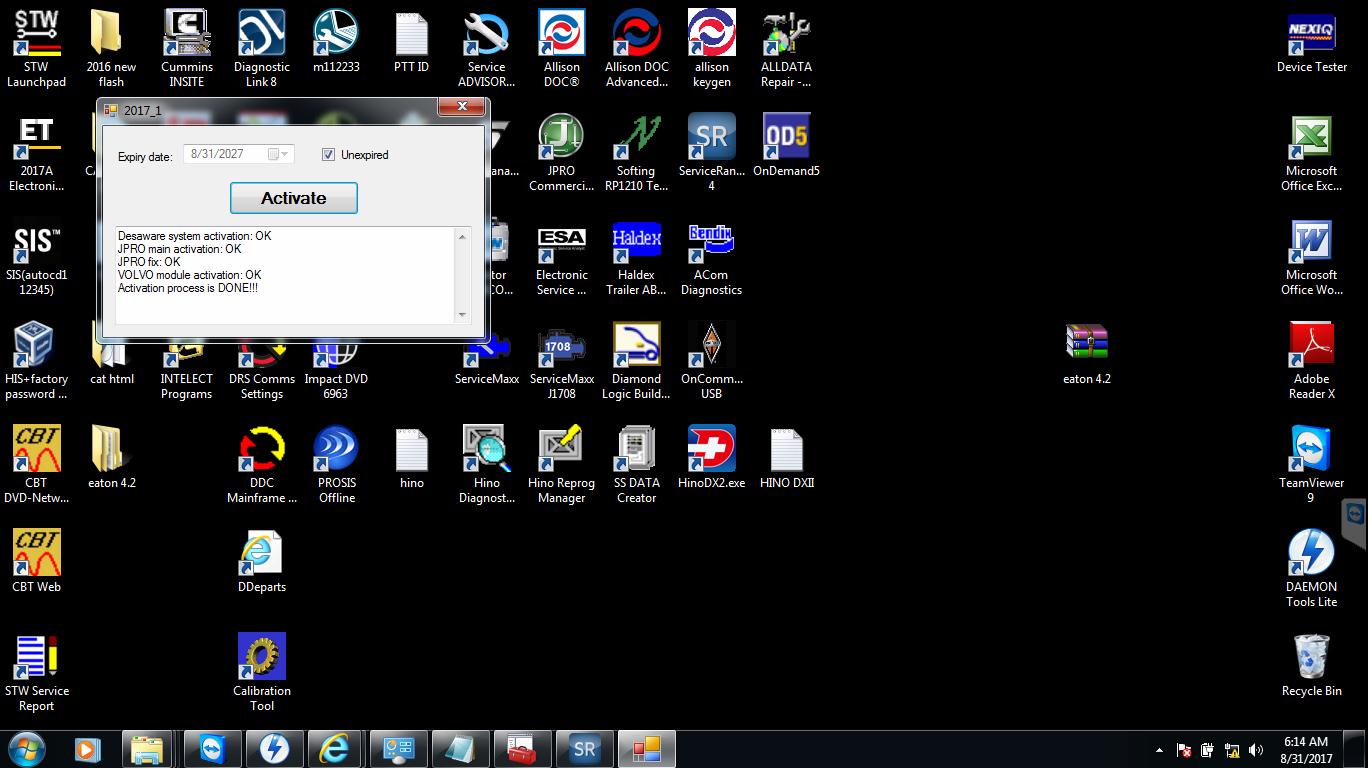Launch Allison DOC Advanced shortcut
The height and width of the screenshot is (768, 1368).
[x=636, y=48]
